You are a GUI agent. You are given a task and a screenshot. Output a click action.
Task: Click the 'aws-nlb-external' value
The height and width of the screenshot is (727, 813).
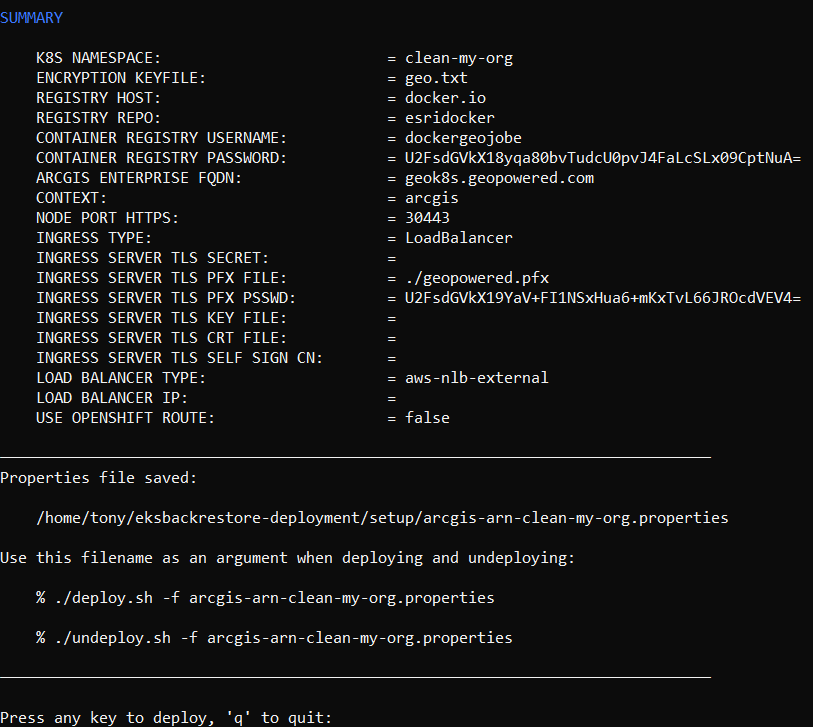coord(477,378)
